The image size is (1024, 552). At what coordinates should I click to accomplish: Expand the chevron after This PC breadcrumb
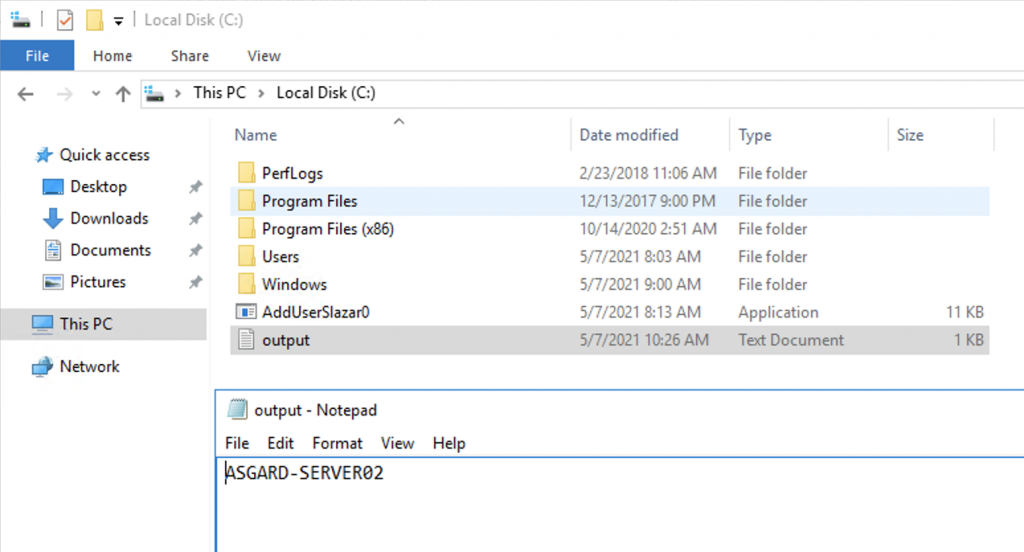coord(261,93)
